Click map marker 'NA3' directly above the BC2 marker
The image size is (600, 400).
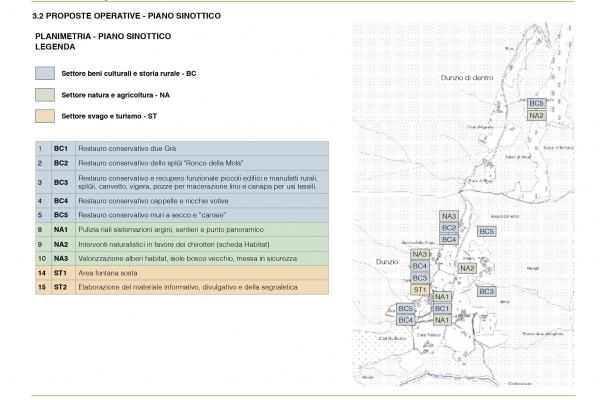(x=449, y=216)
